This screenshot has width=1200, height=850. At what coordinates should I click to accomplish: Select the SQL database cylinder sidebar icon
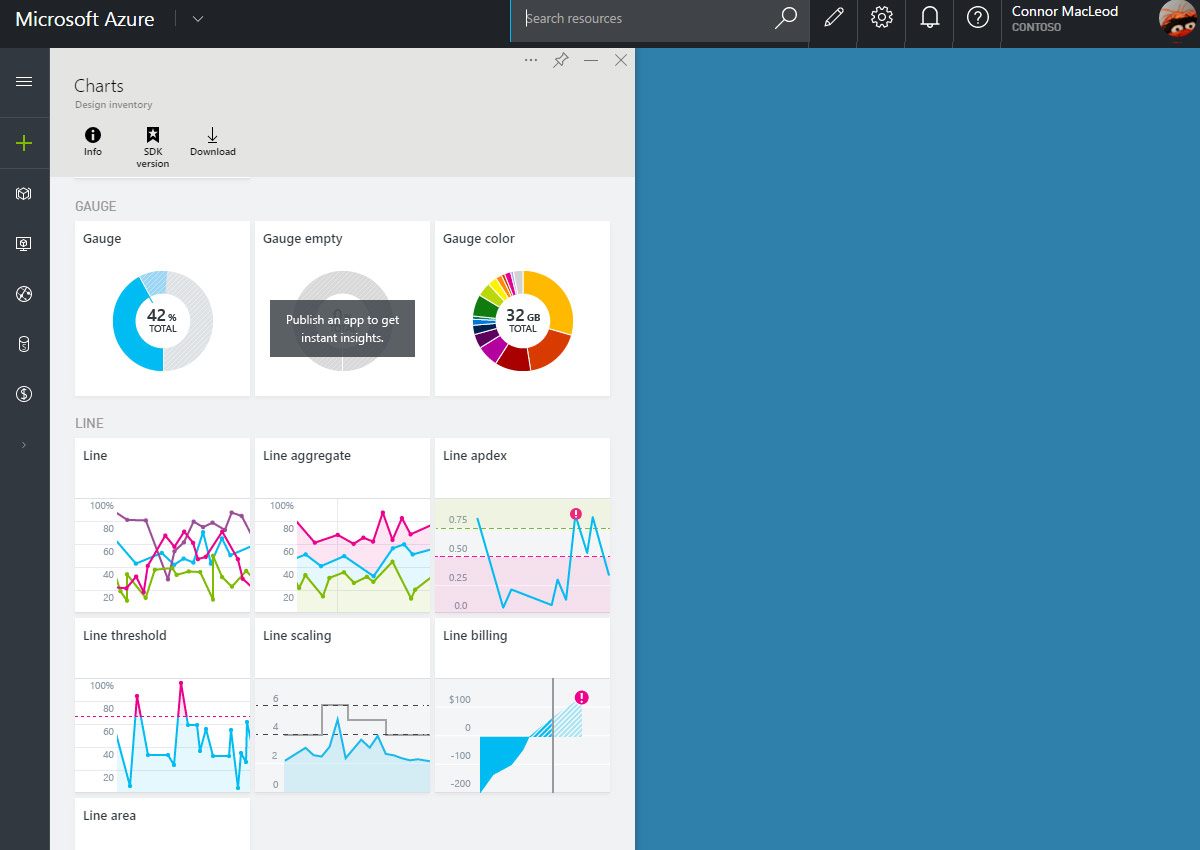coord(24,344)
